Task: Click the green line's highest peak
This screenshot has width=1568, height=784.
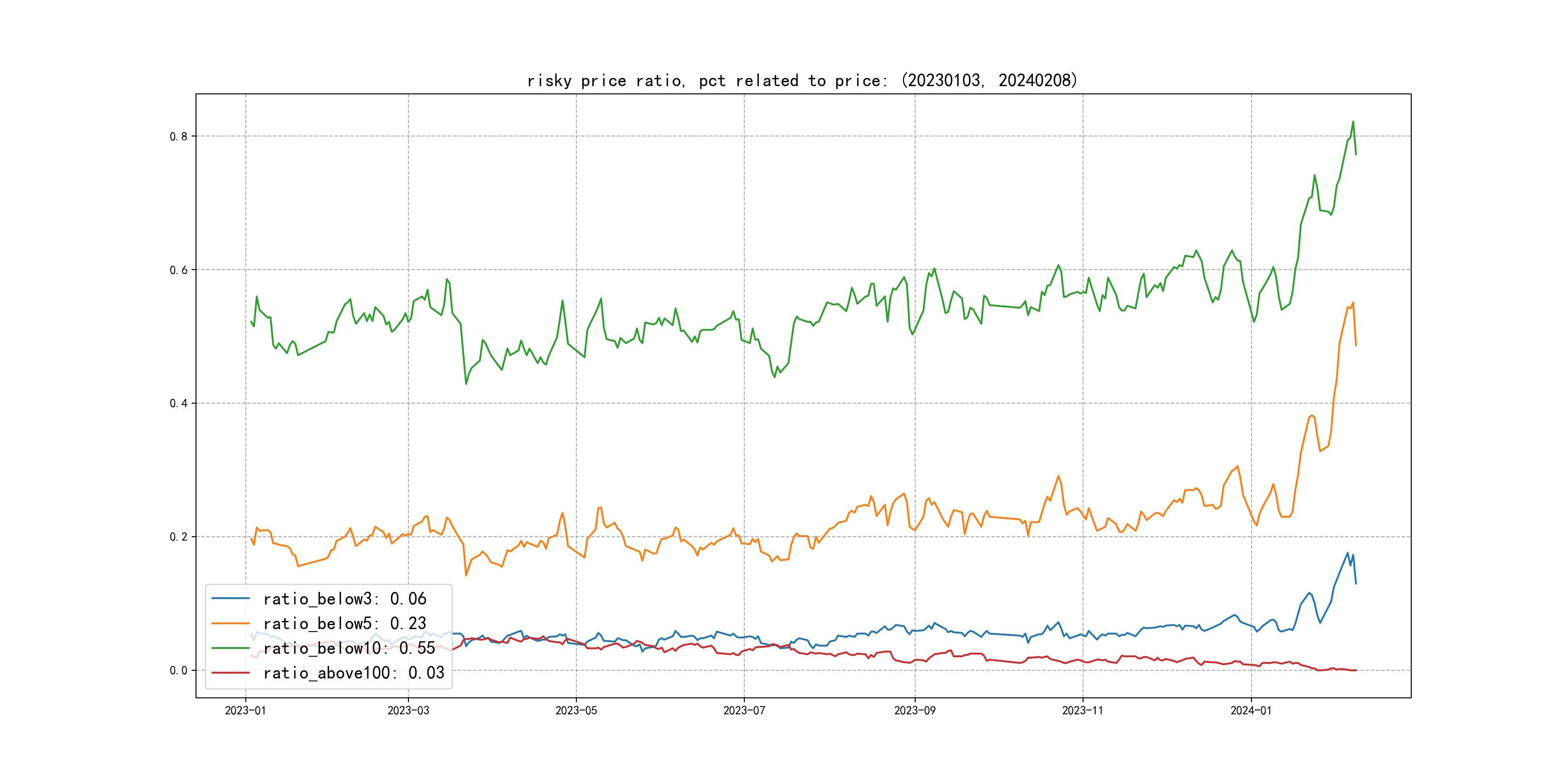Action: [x=1353, y=122]
